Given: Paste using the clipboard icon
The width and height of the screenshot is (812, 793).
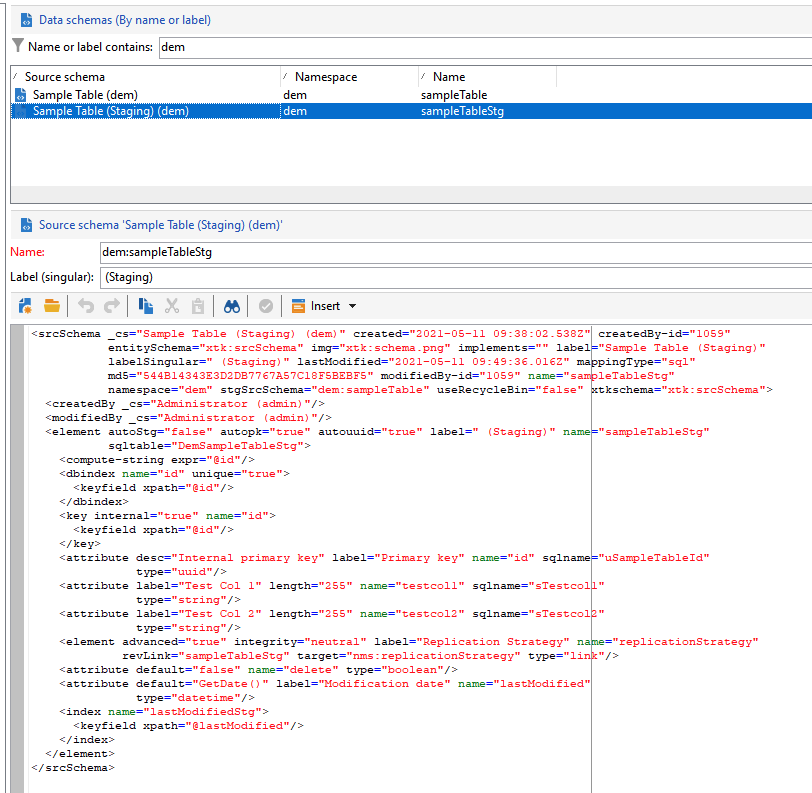Looking at the screenshot, I should pyautogui.click(x=198, y=306).
